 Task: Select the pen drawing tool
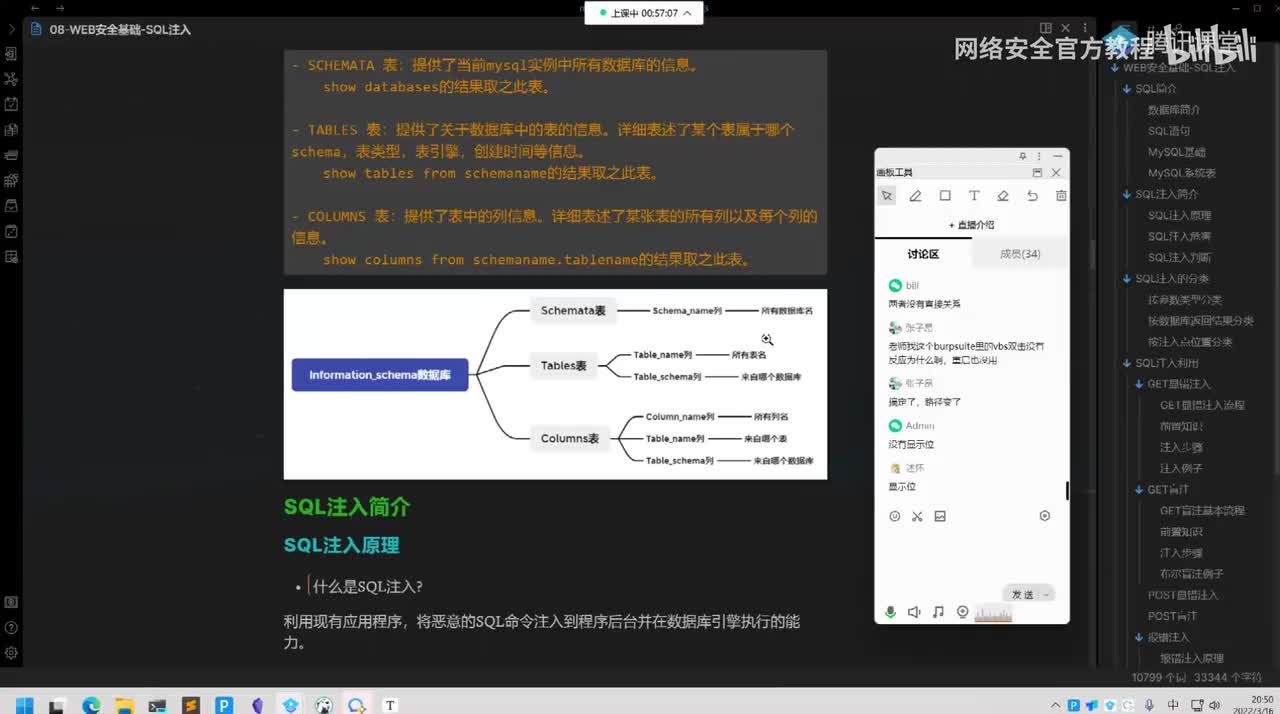[915, 196]
